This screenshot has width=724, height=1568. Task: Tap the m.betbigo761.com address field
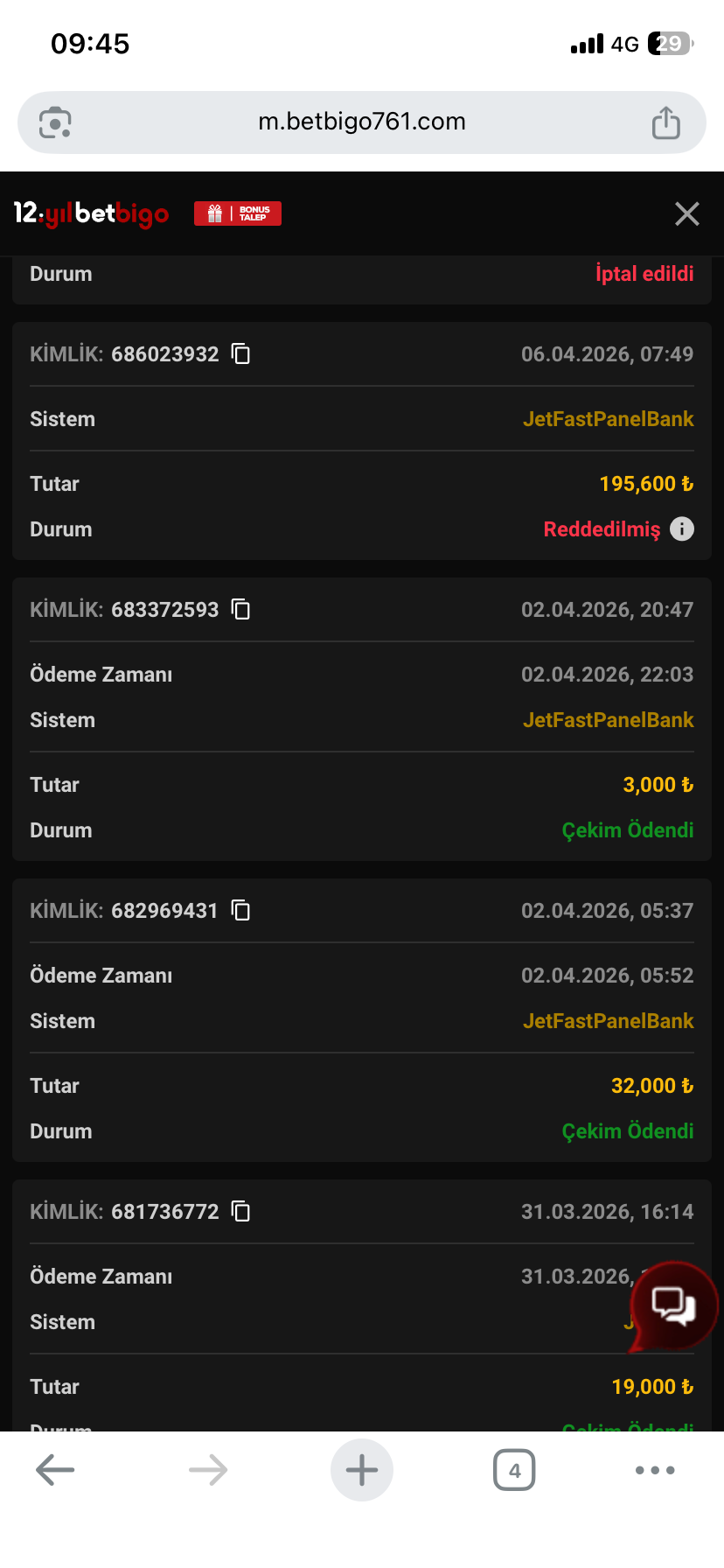point(362,122)
